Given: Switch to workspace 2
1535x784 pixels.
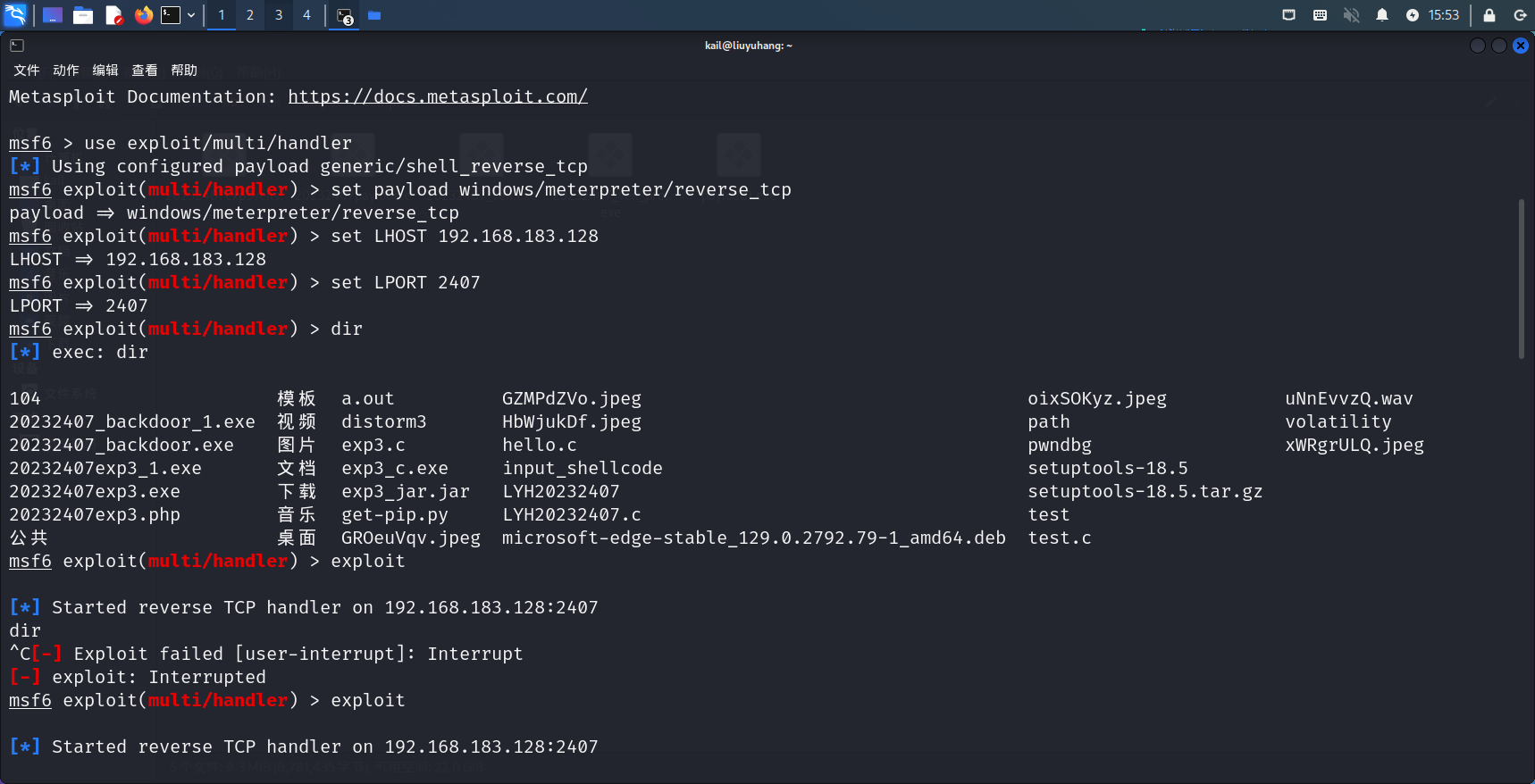Looking at the screenshot, I should tap(250, 15).
